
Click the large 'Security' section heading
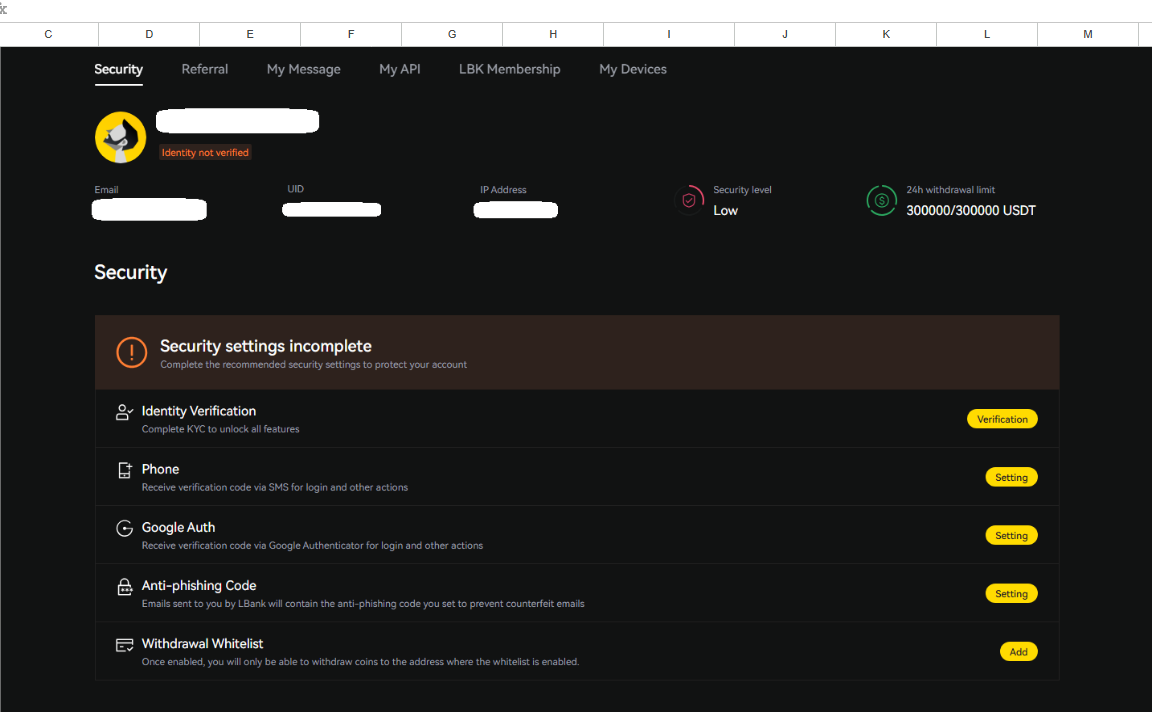pos(131,273)
